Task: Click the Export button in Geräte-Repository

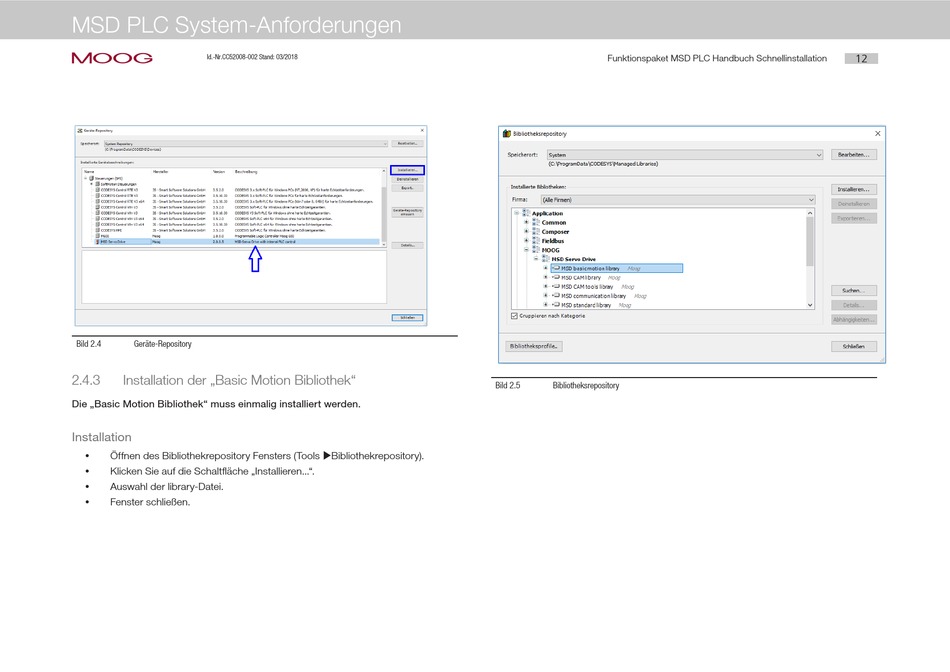Action: click(x=407, y=188)
